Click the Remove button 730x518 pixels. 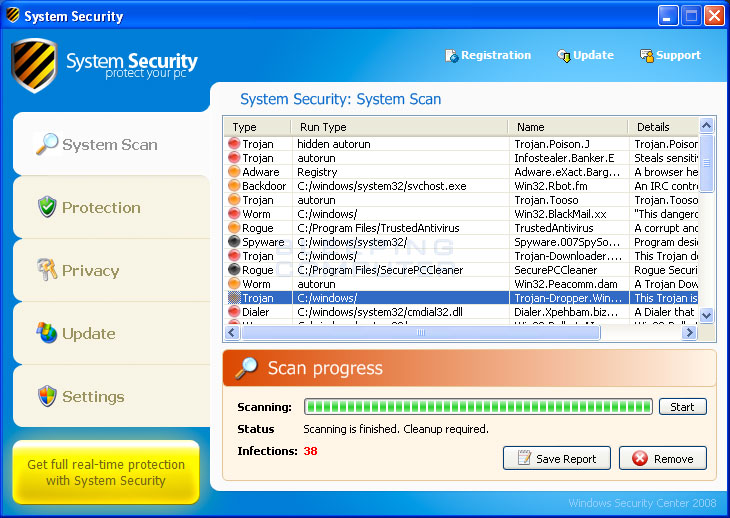(663, 458)
